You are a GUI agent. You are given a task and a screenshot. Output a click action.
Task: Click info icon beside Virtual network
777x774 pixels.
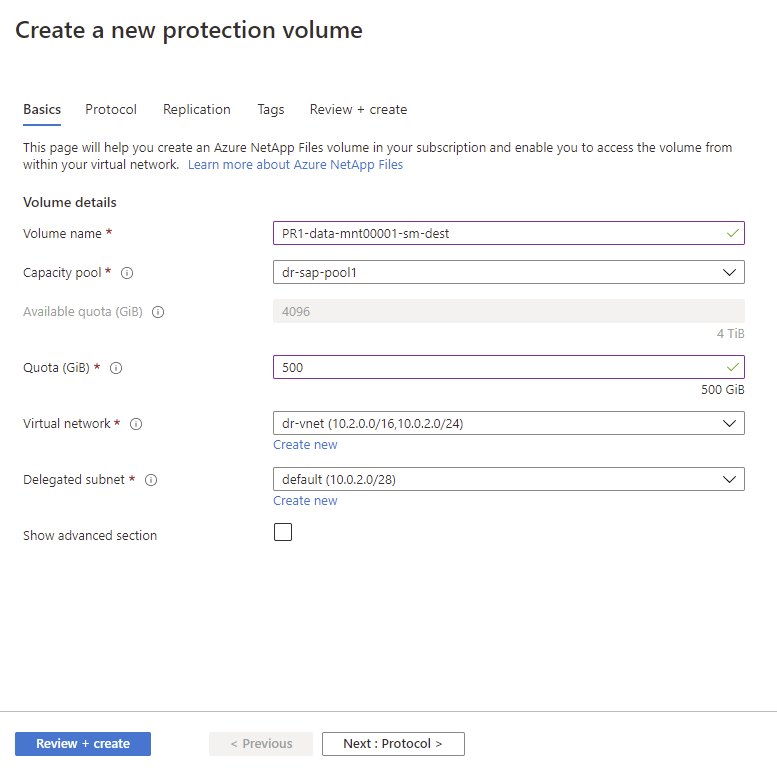coord(136,424)
